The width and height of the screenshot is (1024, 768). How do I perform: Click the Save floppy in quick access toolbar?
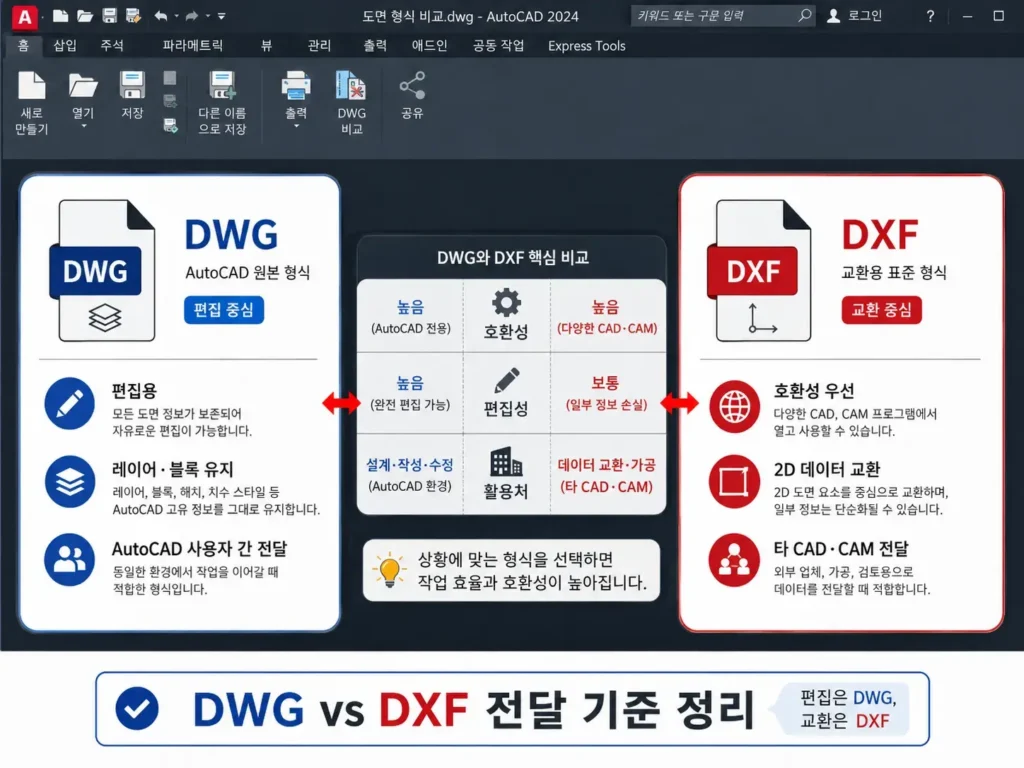click(x=110, y=16)
